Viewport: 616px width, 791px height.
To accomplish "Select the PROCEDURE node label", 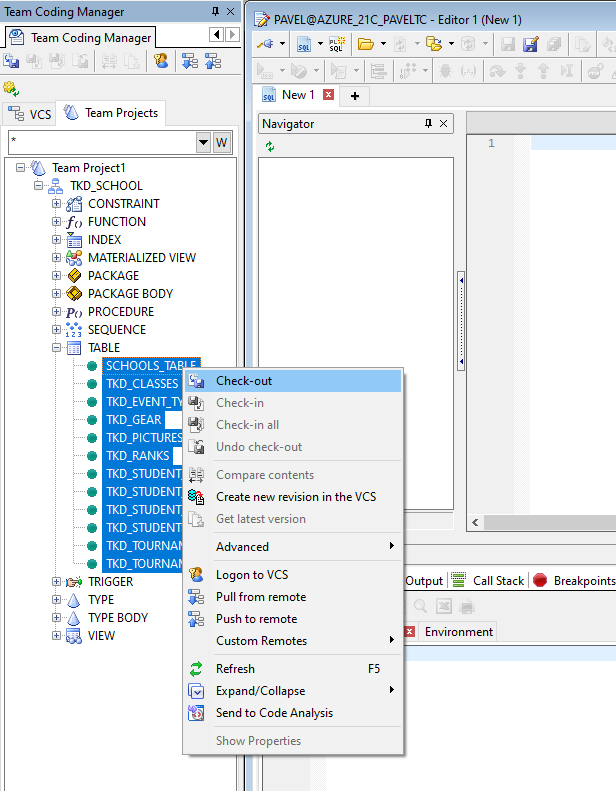I will point(121,312).
